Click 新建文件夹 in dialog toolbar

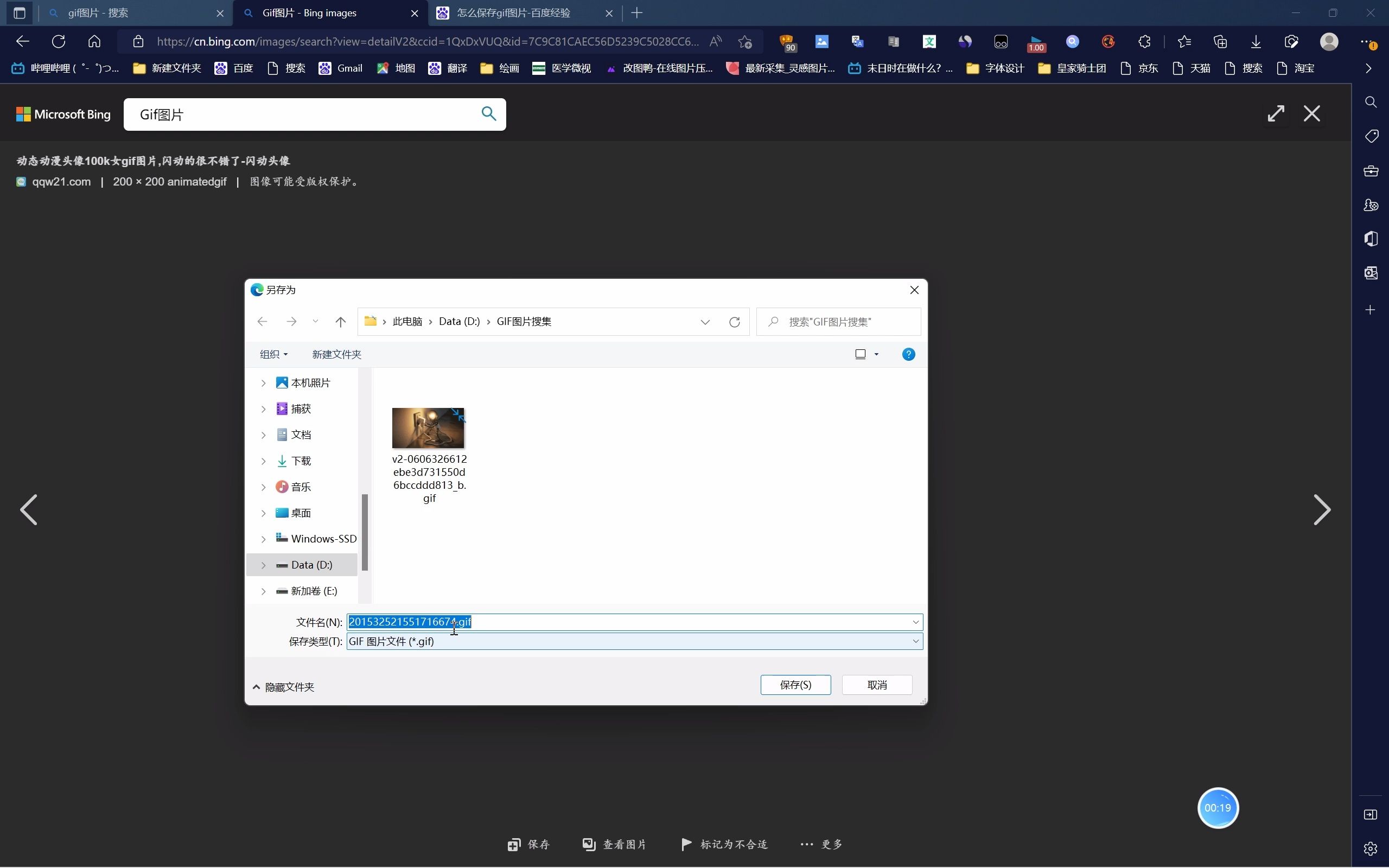(x=336, y=354)
